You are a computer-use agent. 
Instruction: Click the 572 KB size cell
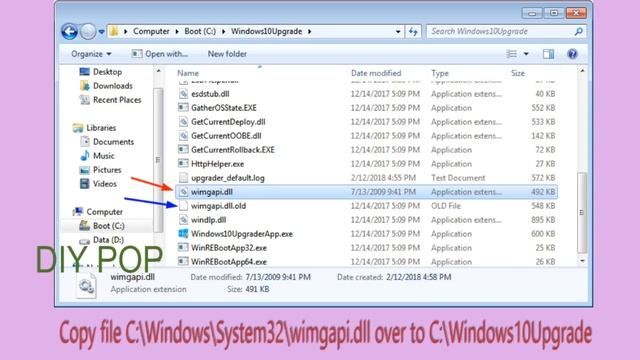coord(543,178)
